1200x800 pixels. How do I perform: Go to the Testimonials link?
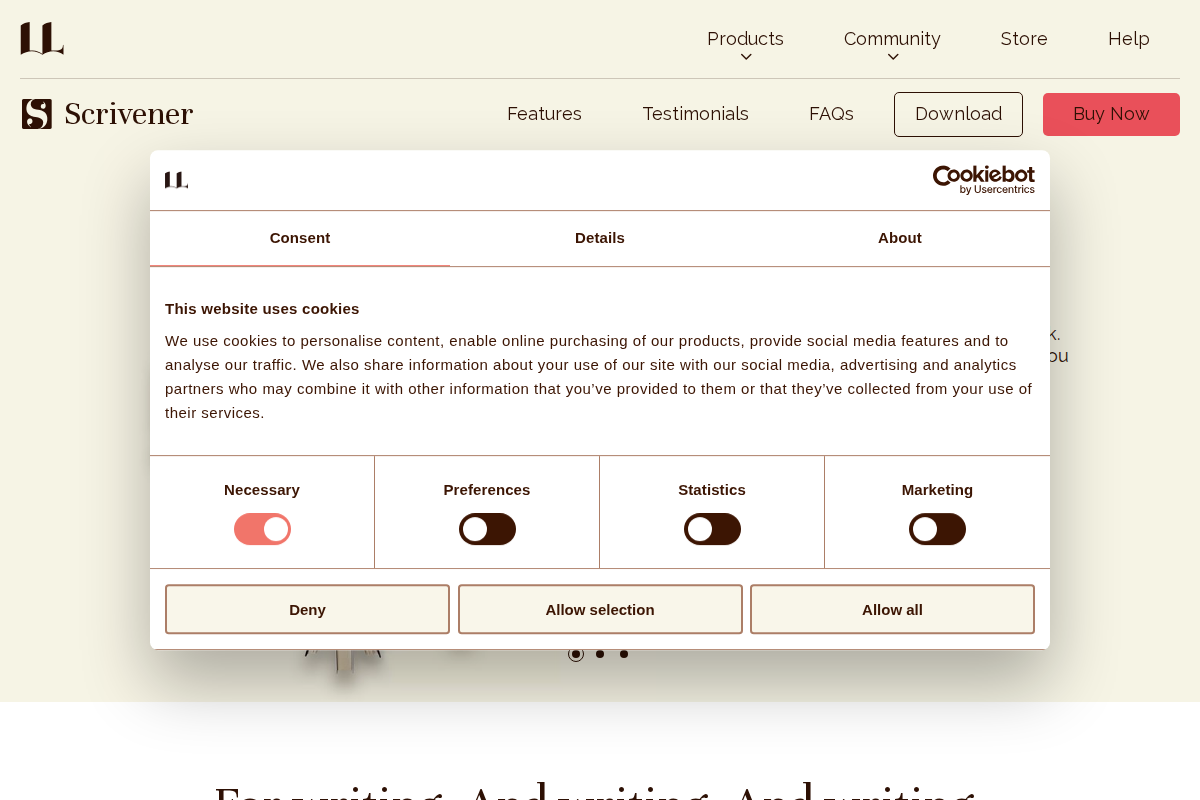(x=695, y=114)
